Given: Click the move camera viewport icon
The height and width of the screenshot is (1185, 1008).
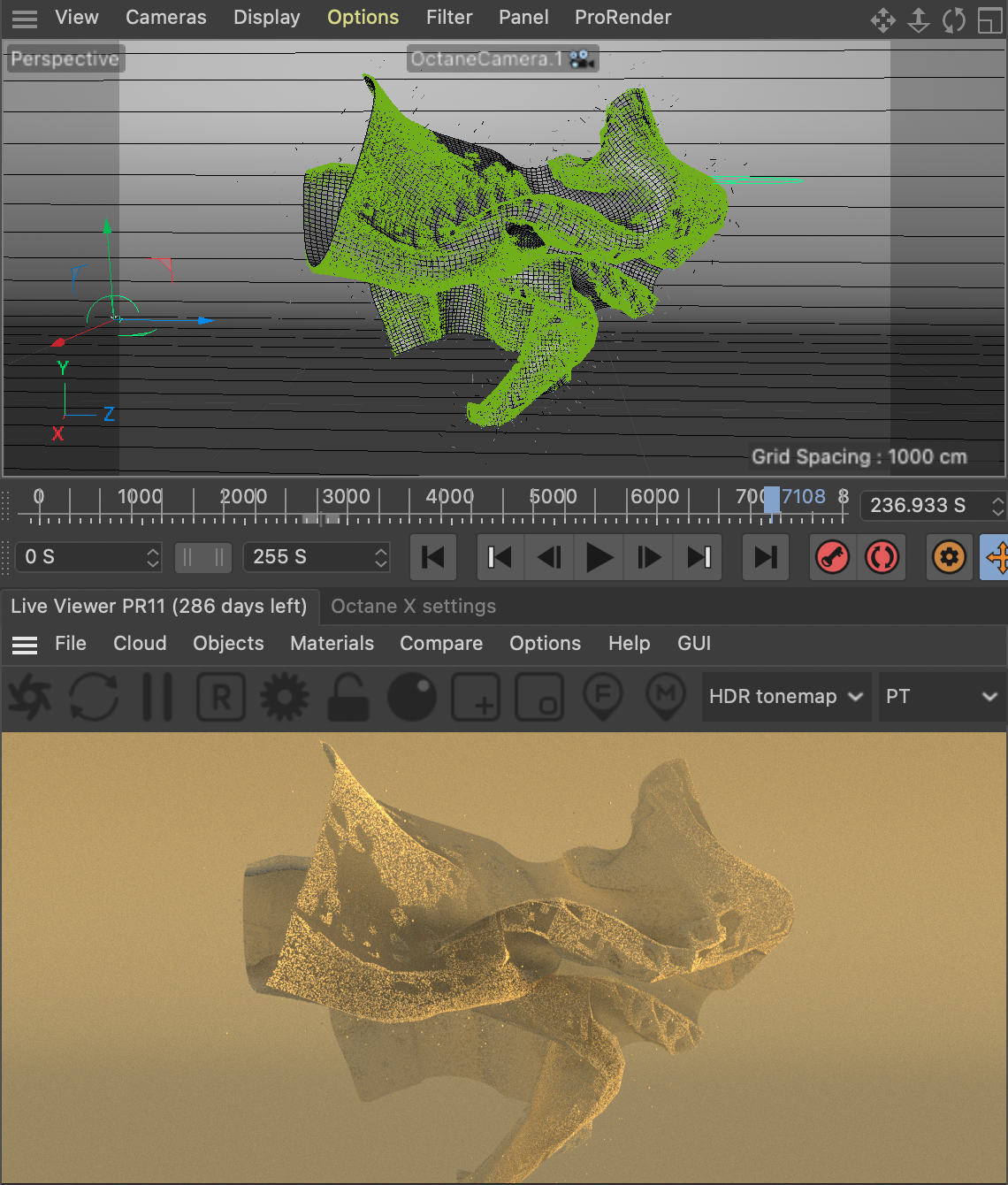Looking at the screenshot, I should [883, 19].
